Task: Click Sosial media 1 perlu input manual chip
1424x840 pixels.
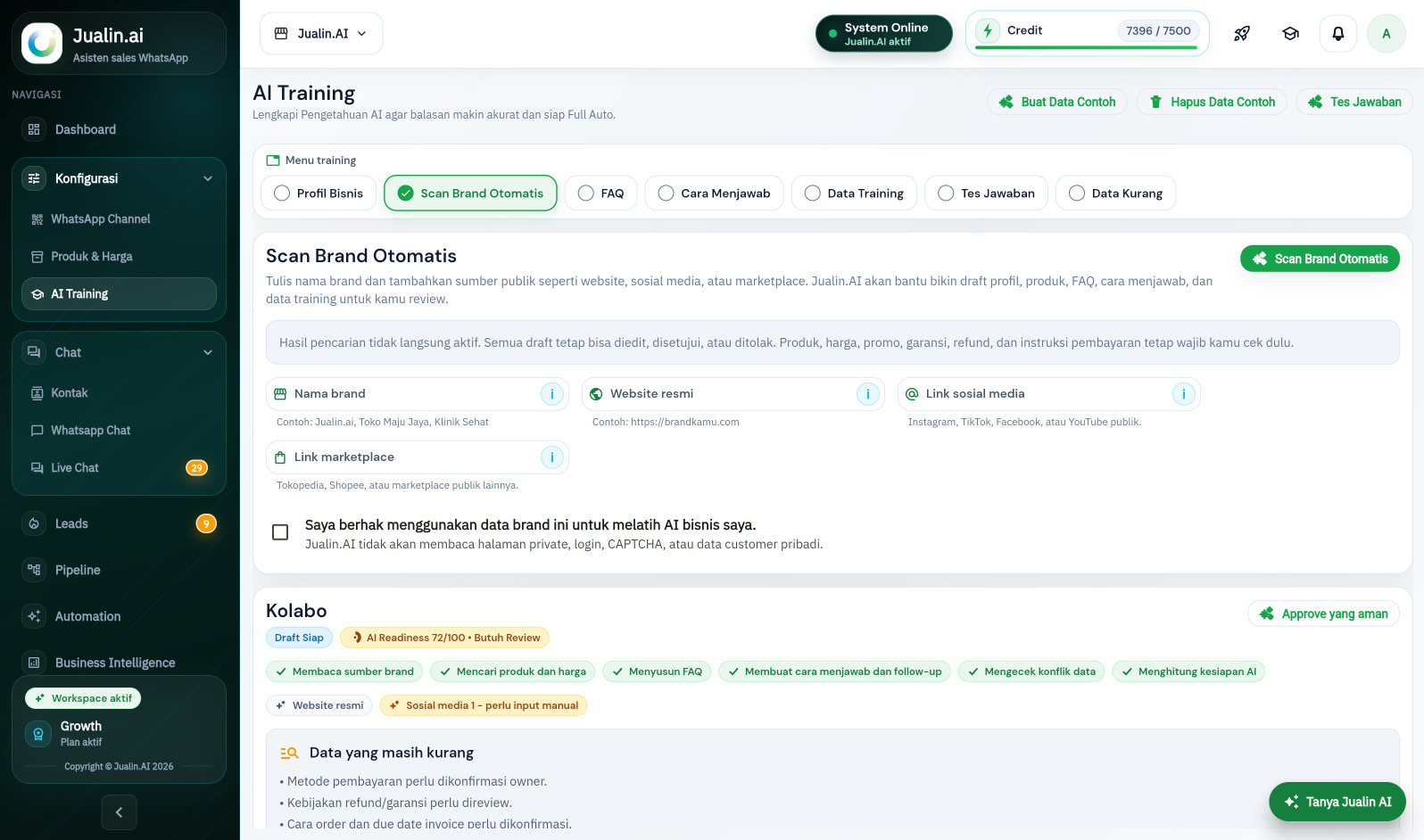Action: (484, 705)
